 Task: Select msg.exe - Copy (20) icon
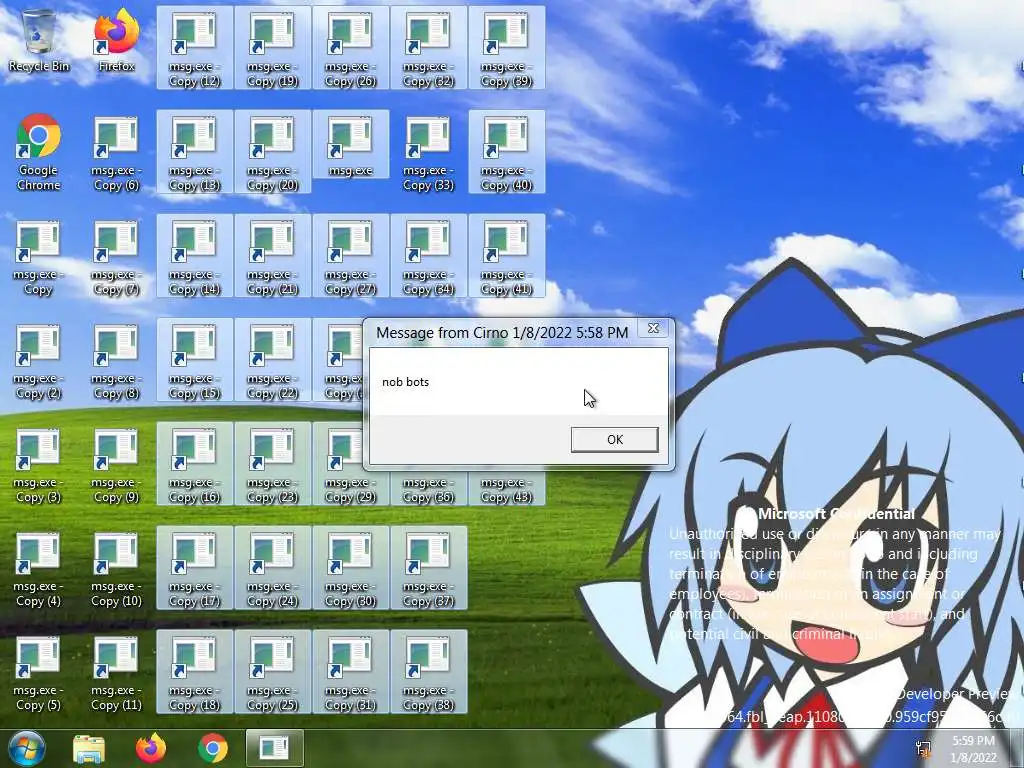272,152
